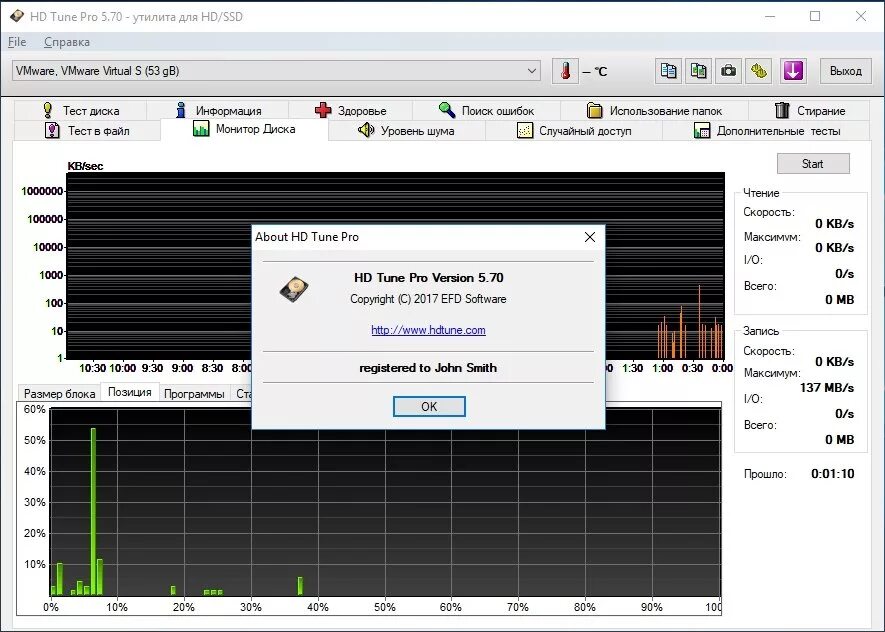Open the Дополнительные тесты tab
This screenshot has height=632, width=885.
coord(766,131)
